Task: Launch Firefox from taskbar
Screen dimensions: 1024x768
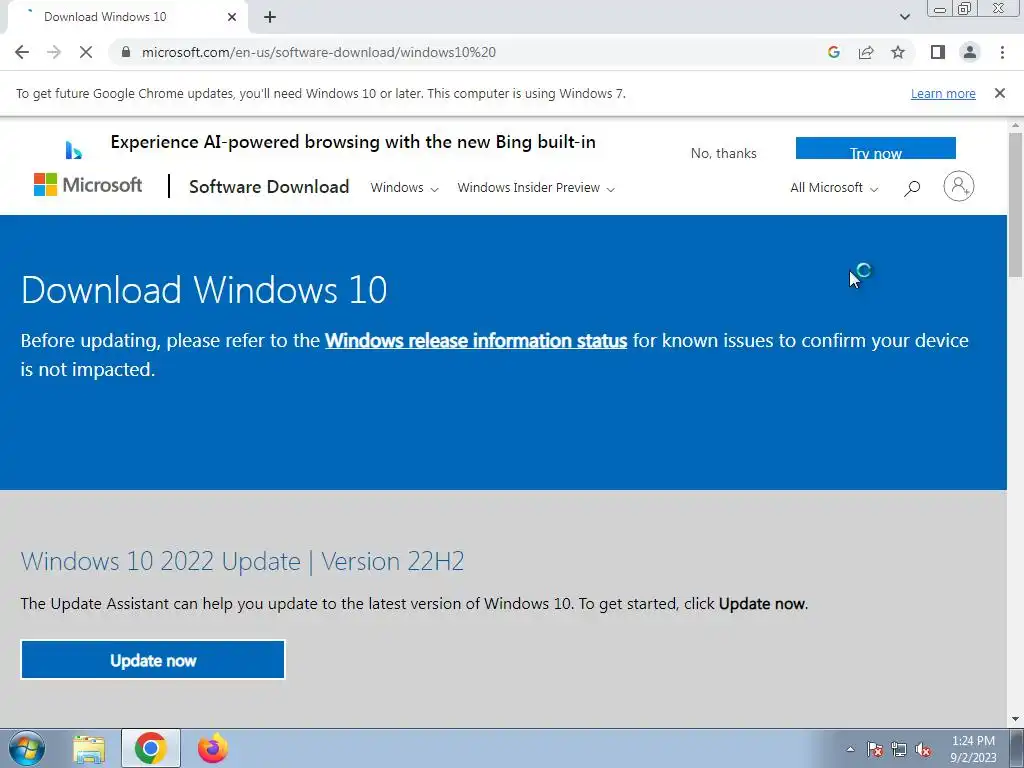Action: (213, 748)
